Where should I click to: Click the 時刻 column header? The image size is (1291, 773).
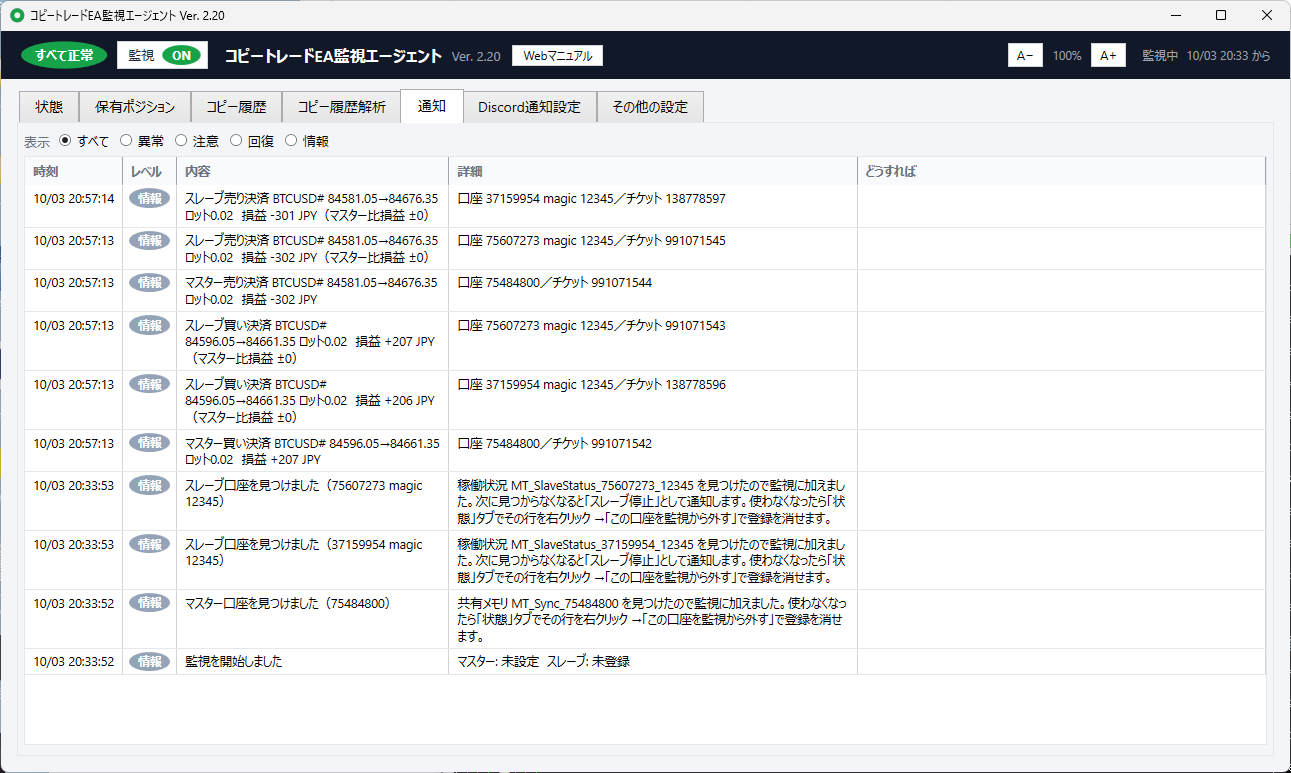[x=73, y=172]
